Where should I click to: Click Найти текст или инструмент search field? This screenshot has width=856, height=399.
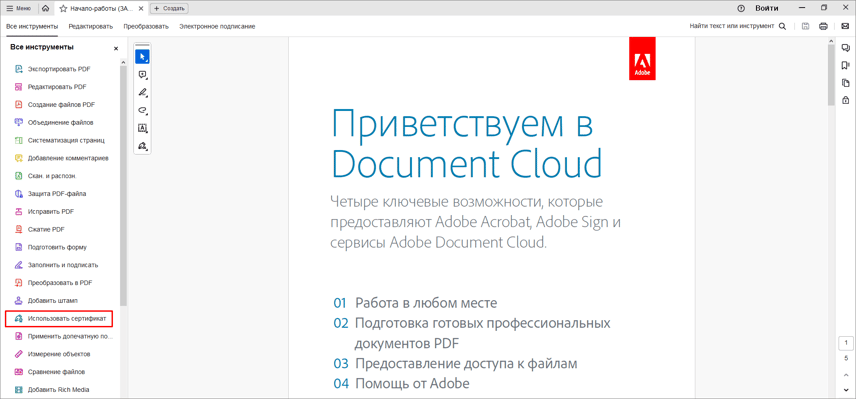click(x=732, y=26)
